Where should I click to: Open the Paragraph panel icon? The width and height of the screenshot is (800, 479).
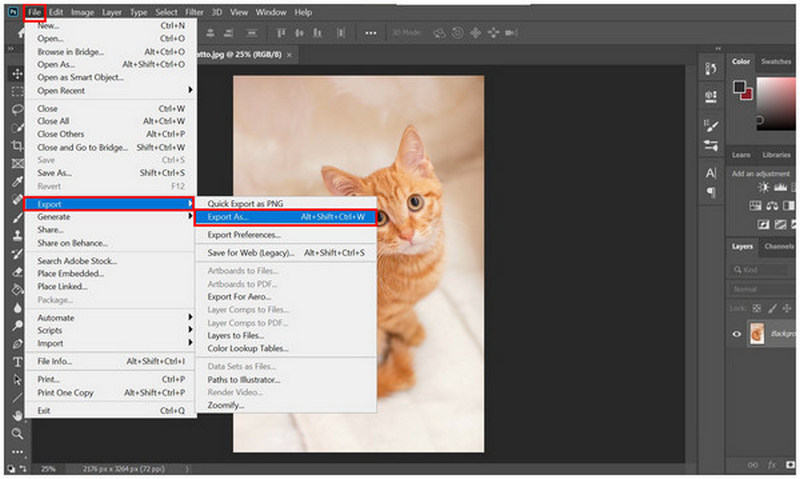(711, 192)
